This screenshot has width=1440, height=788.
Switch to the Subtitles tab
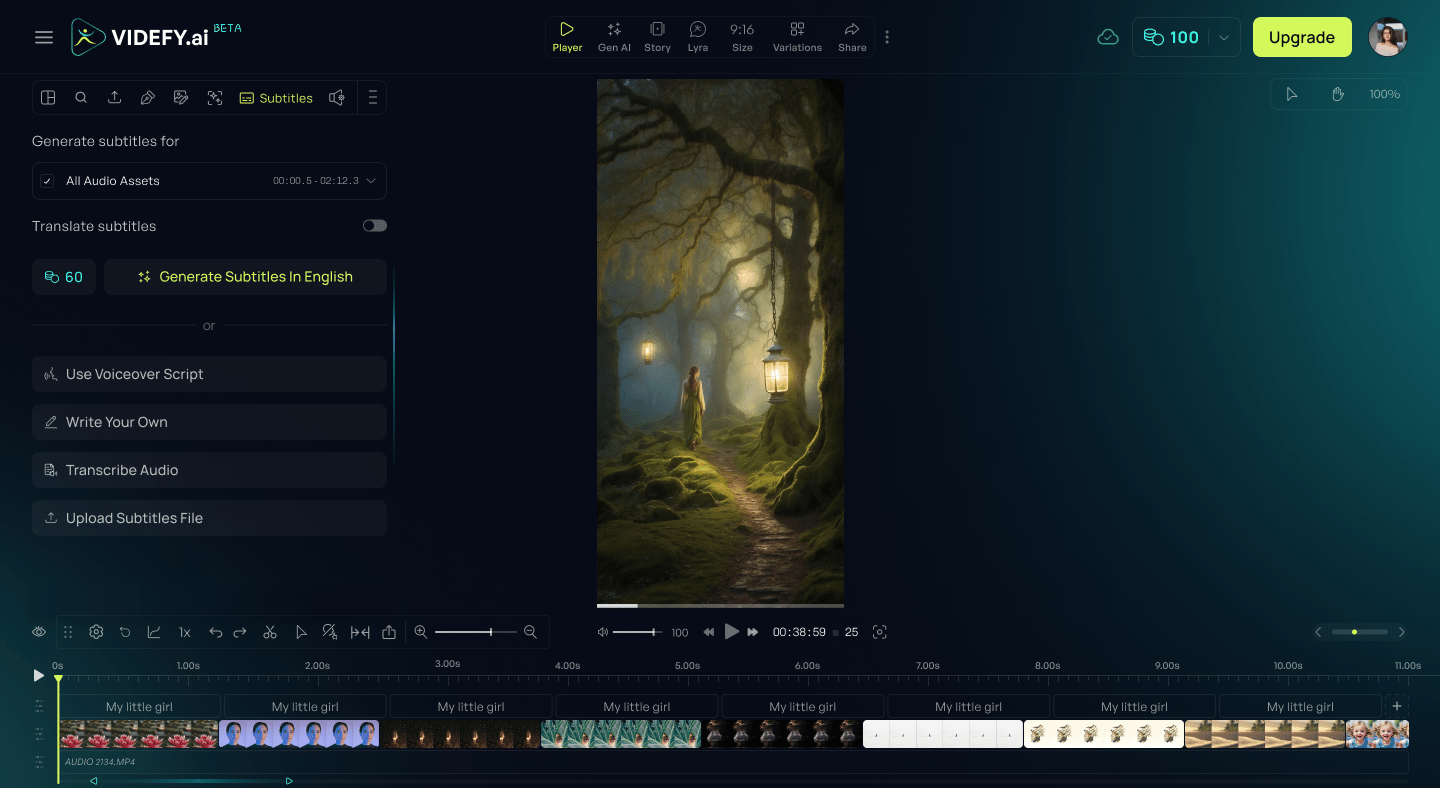(x=276, y=98)
